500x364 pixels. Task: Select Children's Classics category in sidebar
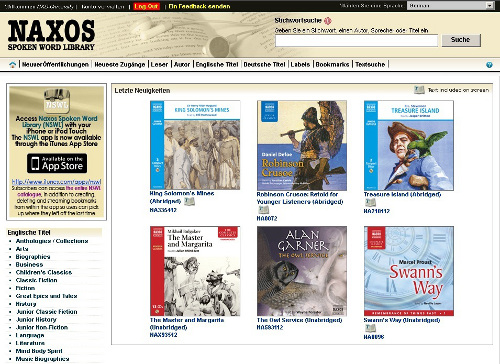point(44,272)
